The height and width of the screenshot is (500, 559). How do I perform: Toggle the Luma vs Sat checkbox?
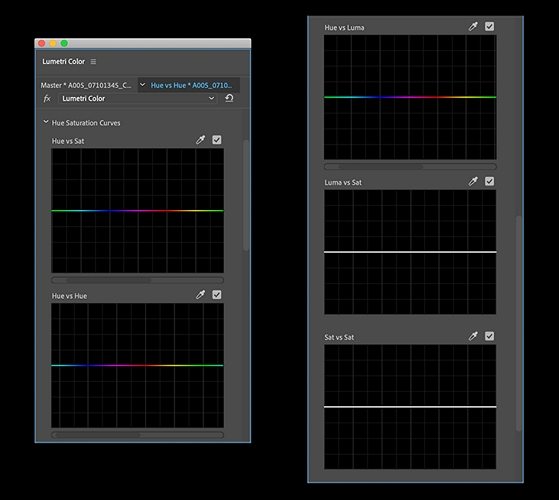click(489, 181)
